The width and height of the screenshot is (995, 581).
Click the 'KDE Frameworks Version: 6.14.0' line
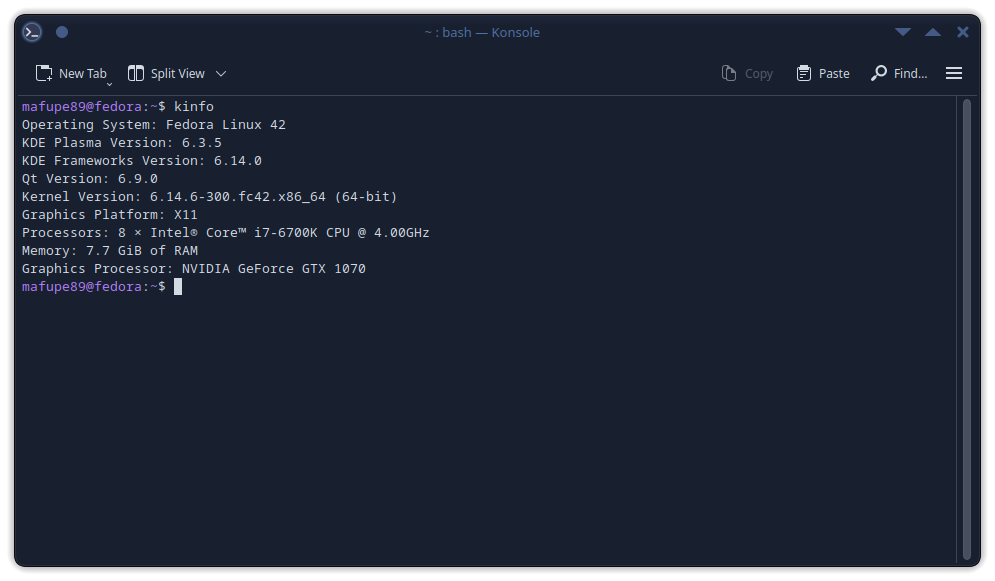coord(142,160)
